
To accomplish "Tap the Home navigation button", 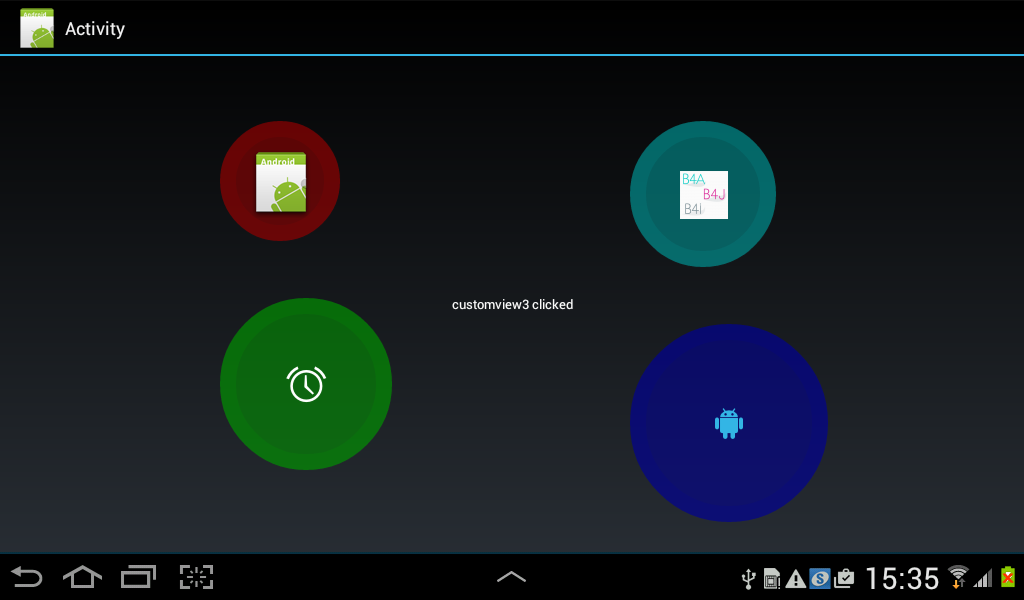I will 82,577.
